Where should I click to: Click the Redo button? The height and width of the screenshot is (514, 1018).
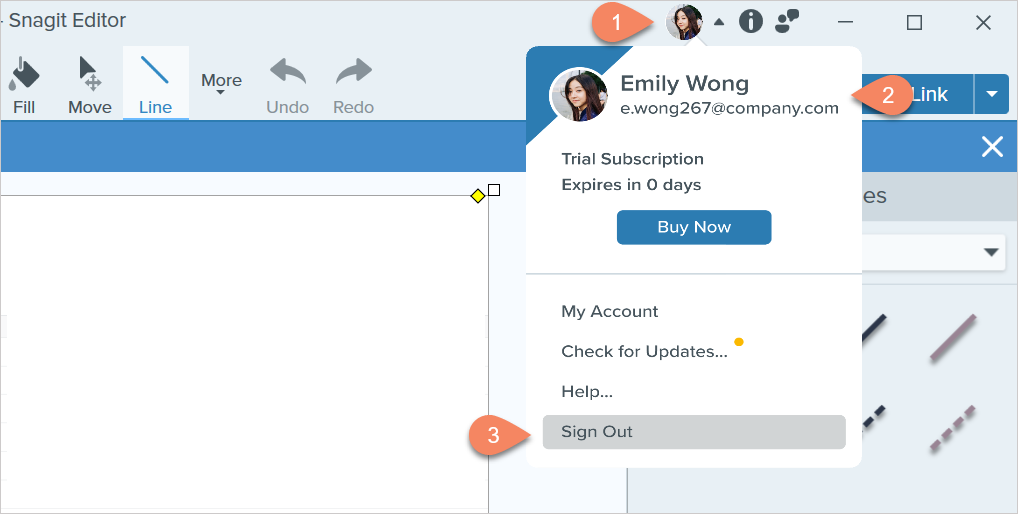(x=353, y=86)
